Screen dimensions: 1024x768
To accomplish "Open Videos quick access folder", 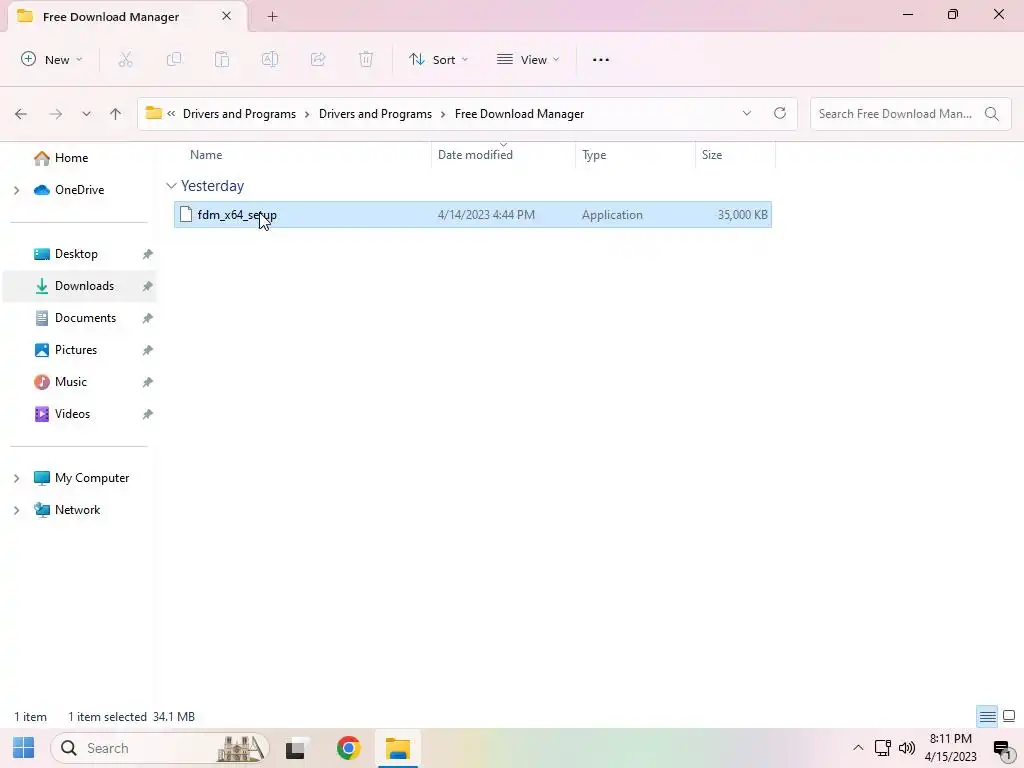I will pos(72,413).
